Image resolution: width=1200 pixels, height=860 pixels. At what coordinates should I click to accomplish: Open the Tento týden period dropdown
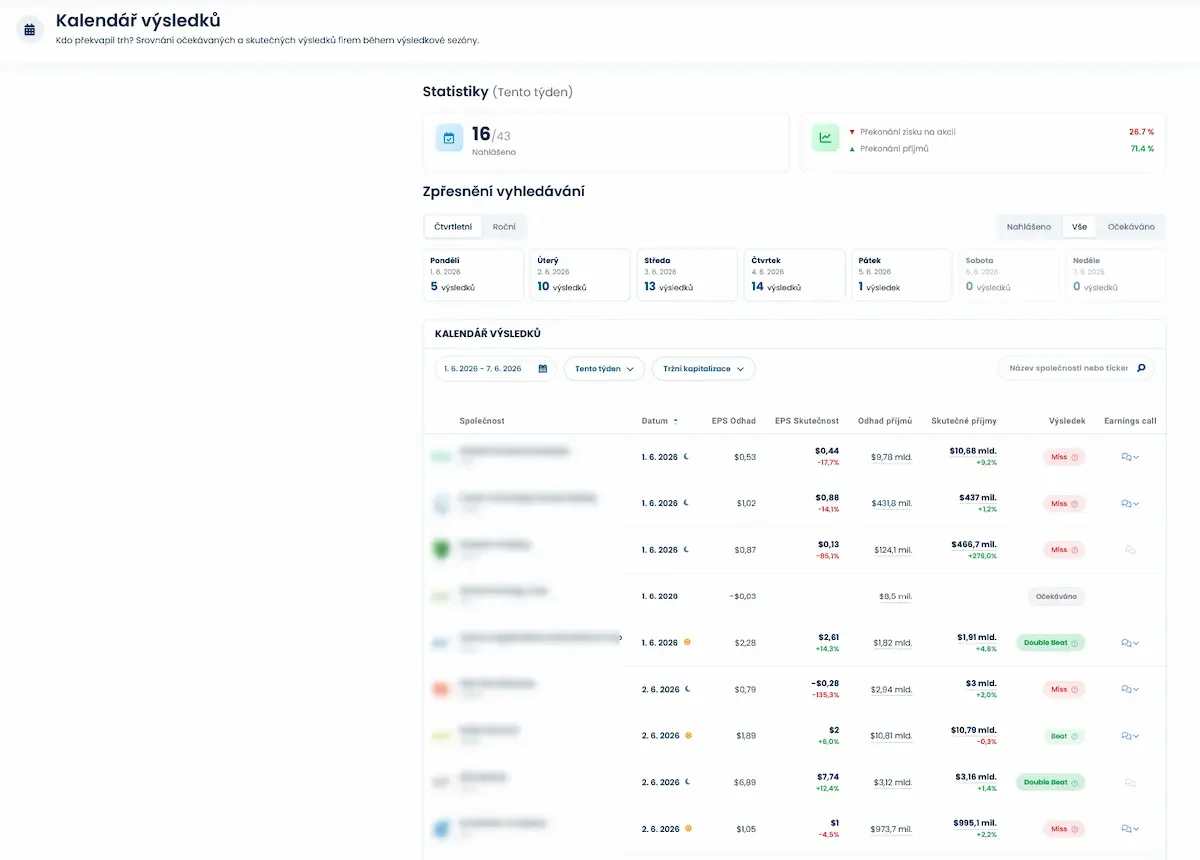tap(605, 369)
